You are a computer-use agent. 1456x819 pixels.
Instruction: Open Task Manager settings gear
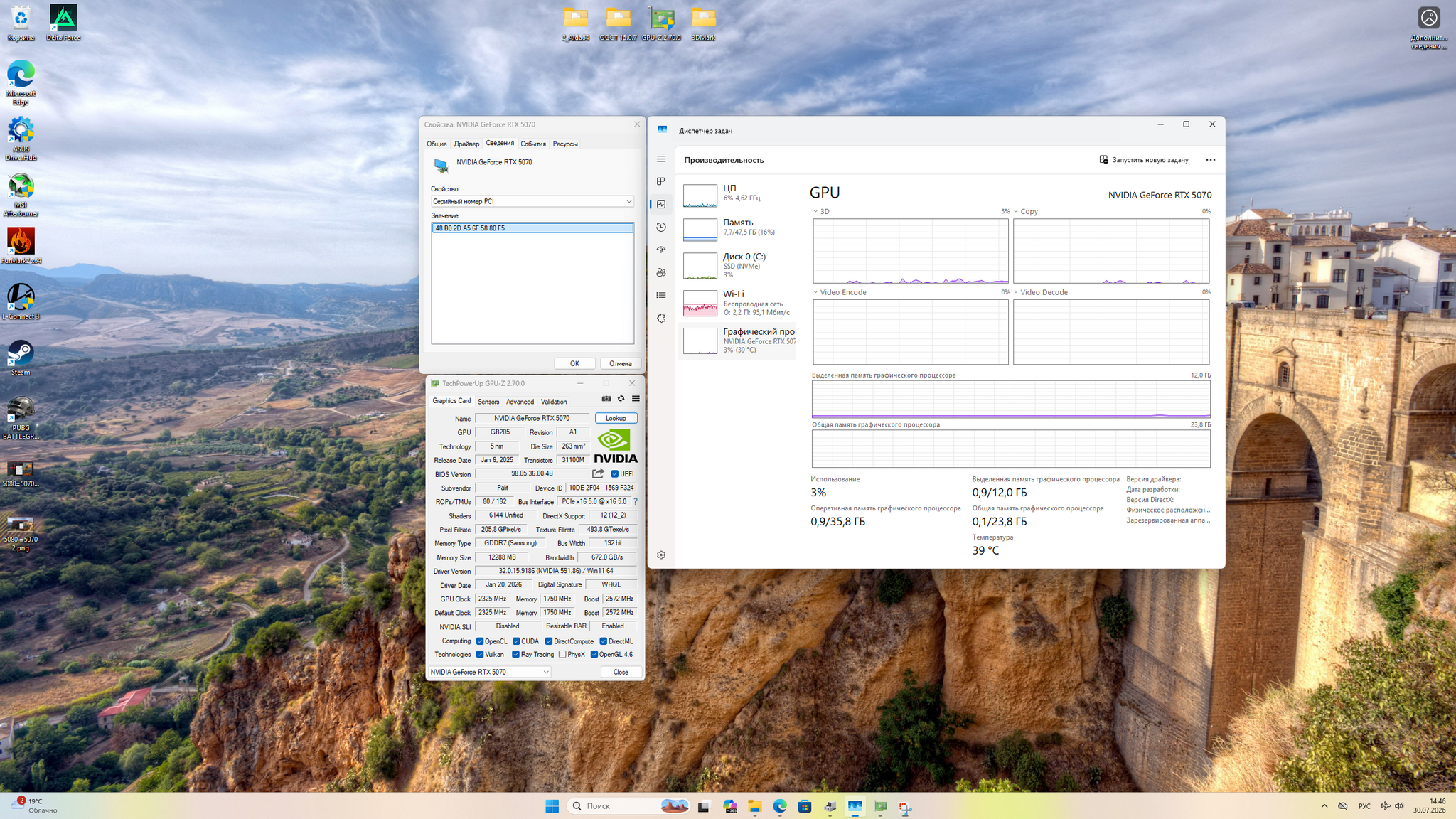coord(661,555)
